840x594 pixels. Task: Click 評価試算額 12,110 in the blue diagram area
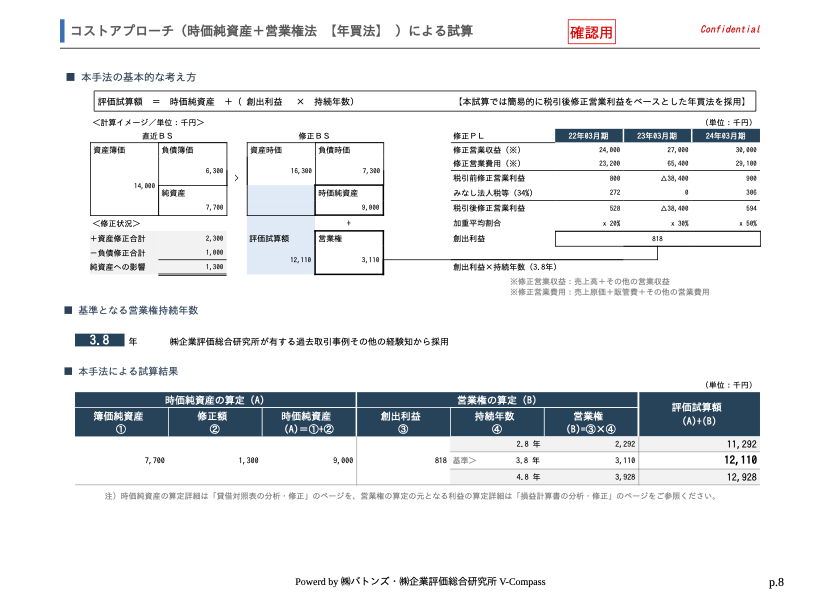281,253
